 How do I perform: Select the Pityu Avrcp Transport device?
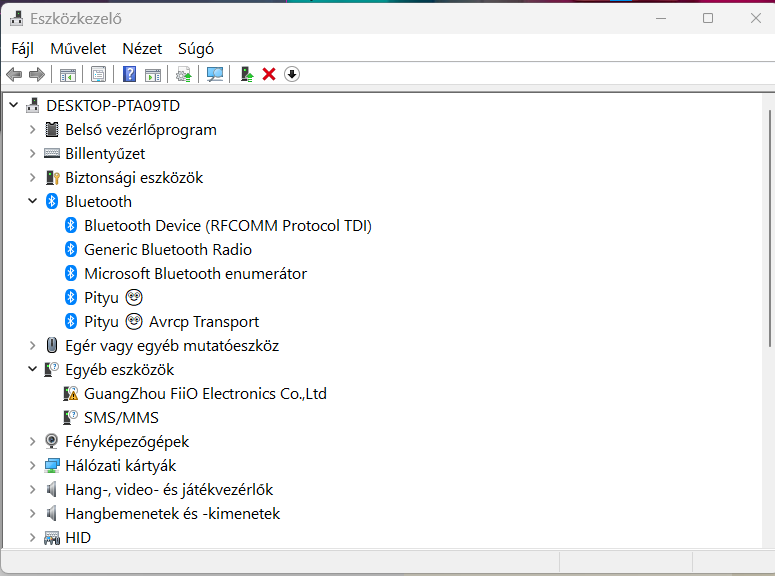(x=172, y=321)
